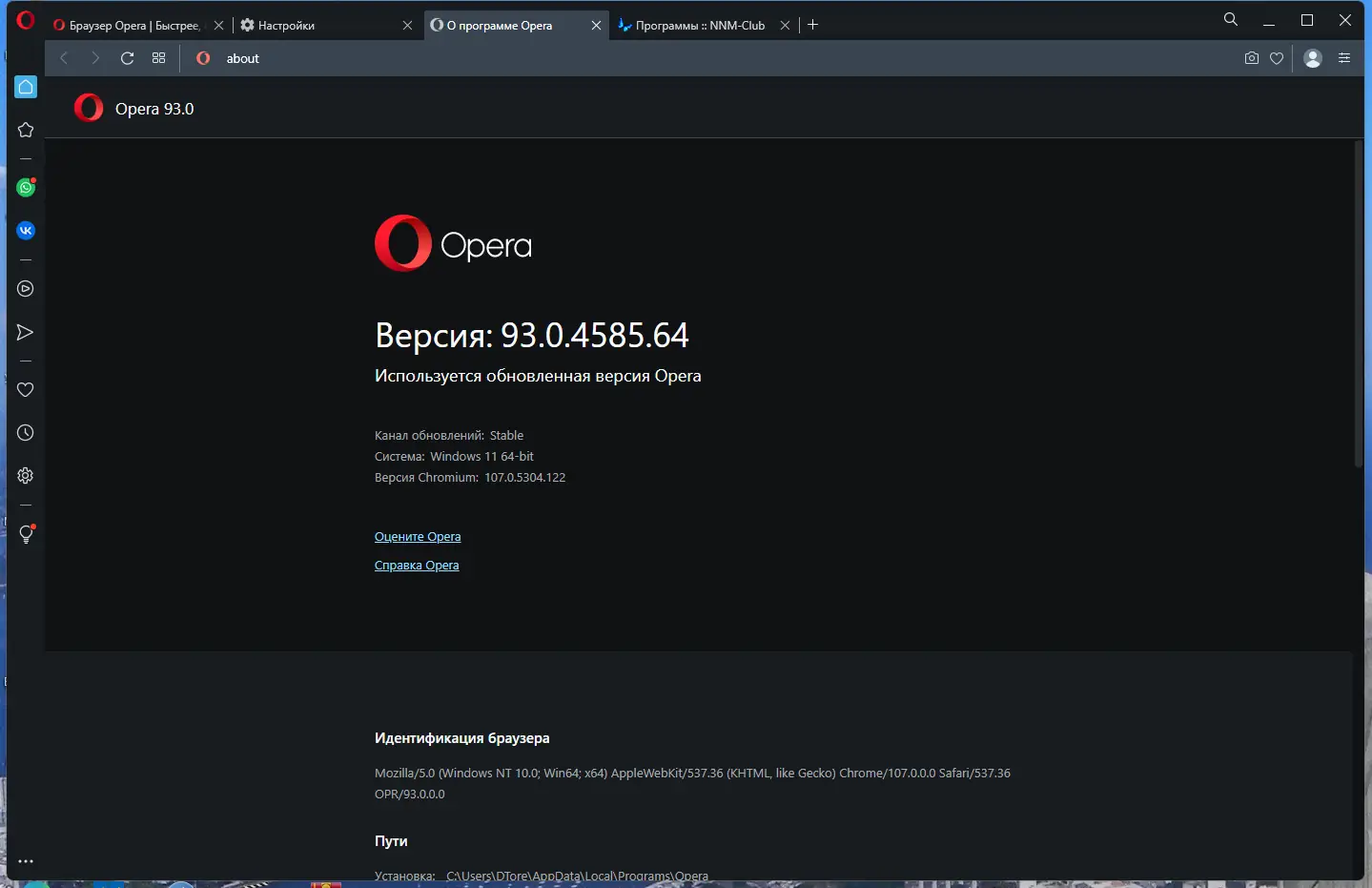Screen dimensions: 1372x888
Task: Click the Opera icon in address bar
Action: 203,58
